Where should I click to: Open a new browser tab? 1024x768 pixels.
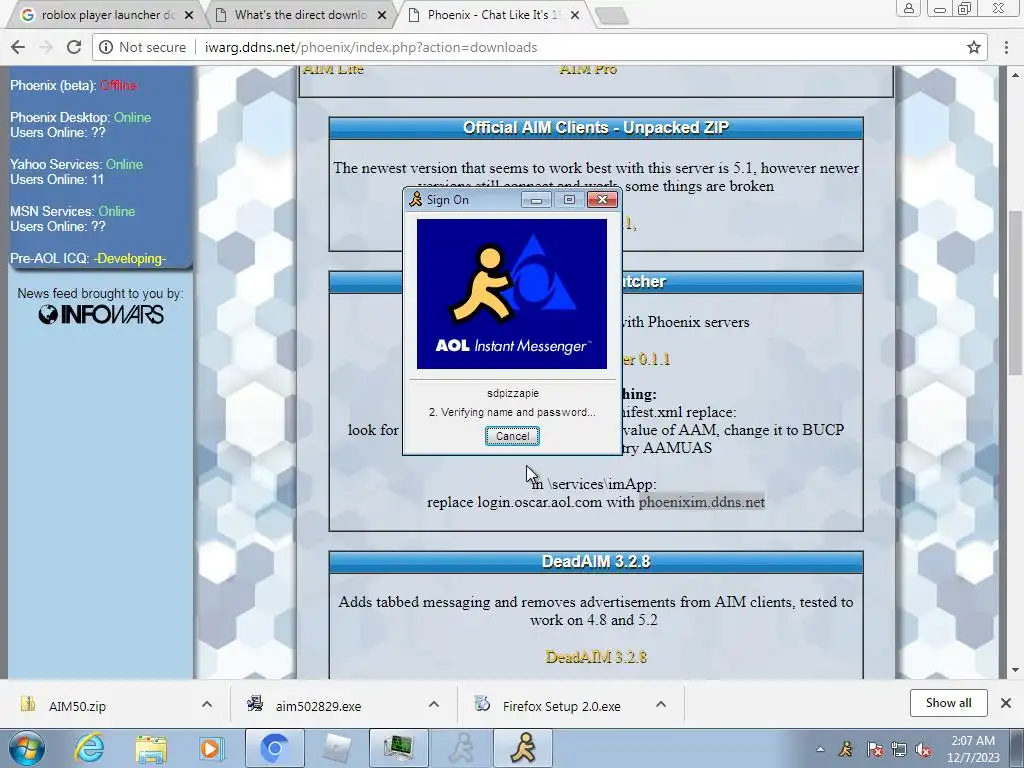(x=612, y=16)
